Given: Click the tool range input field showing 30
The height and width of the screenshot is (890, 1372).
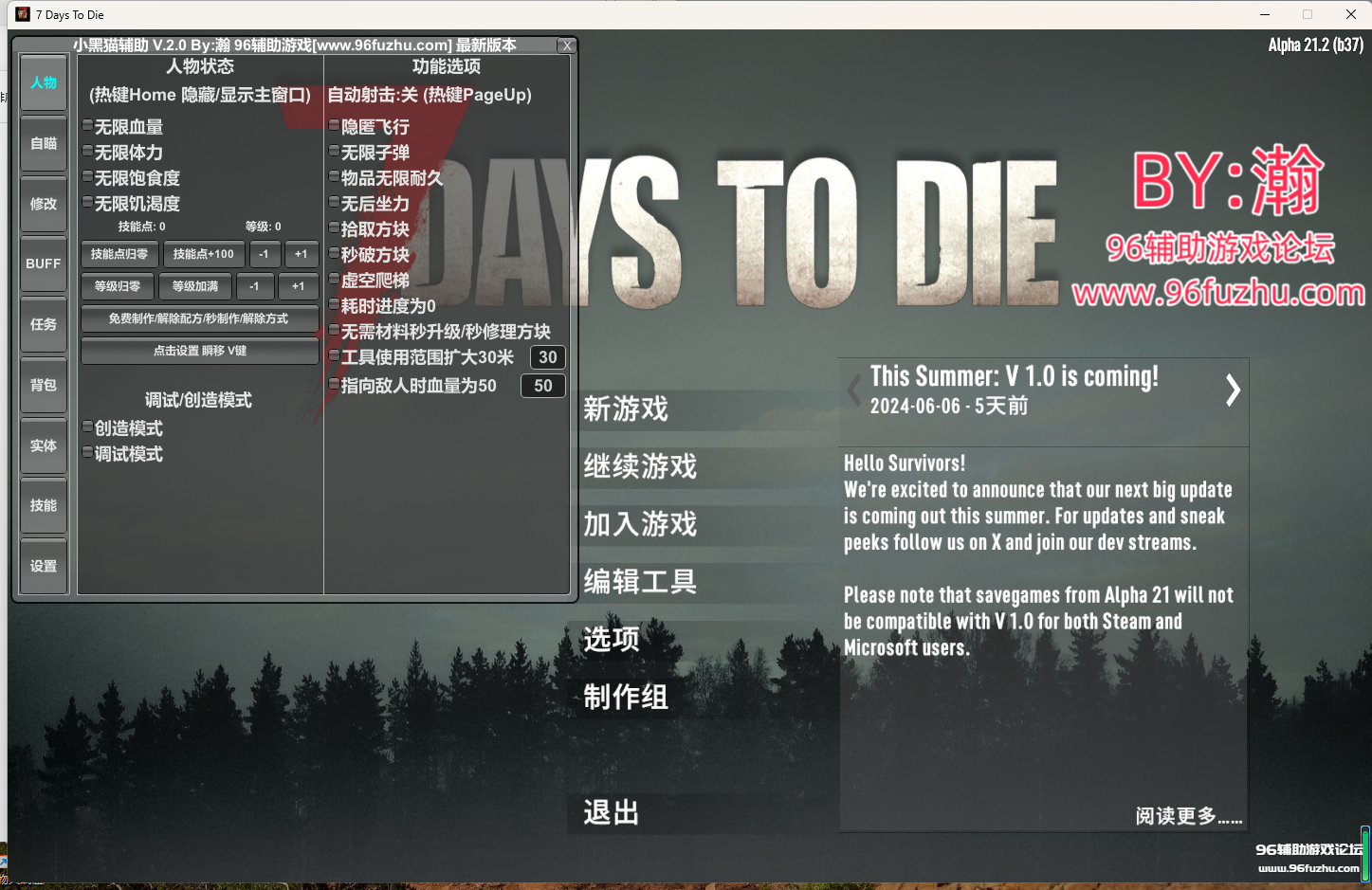Looking at the screenshot, I should tap(547, 357).
